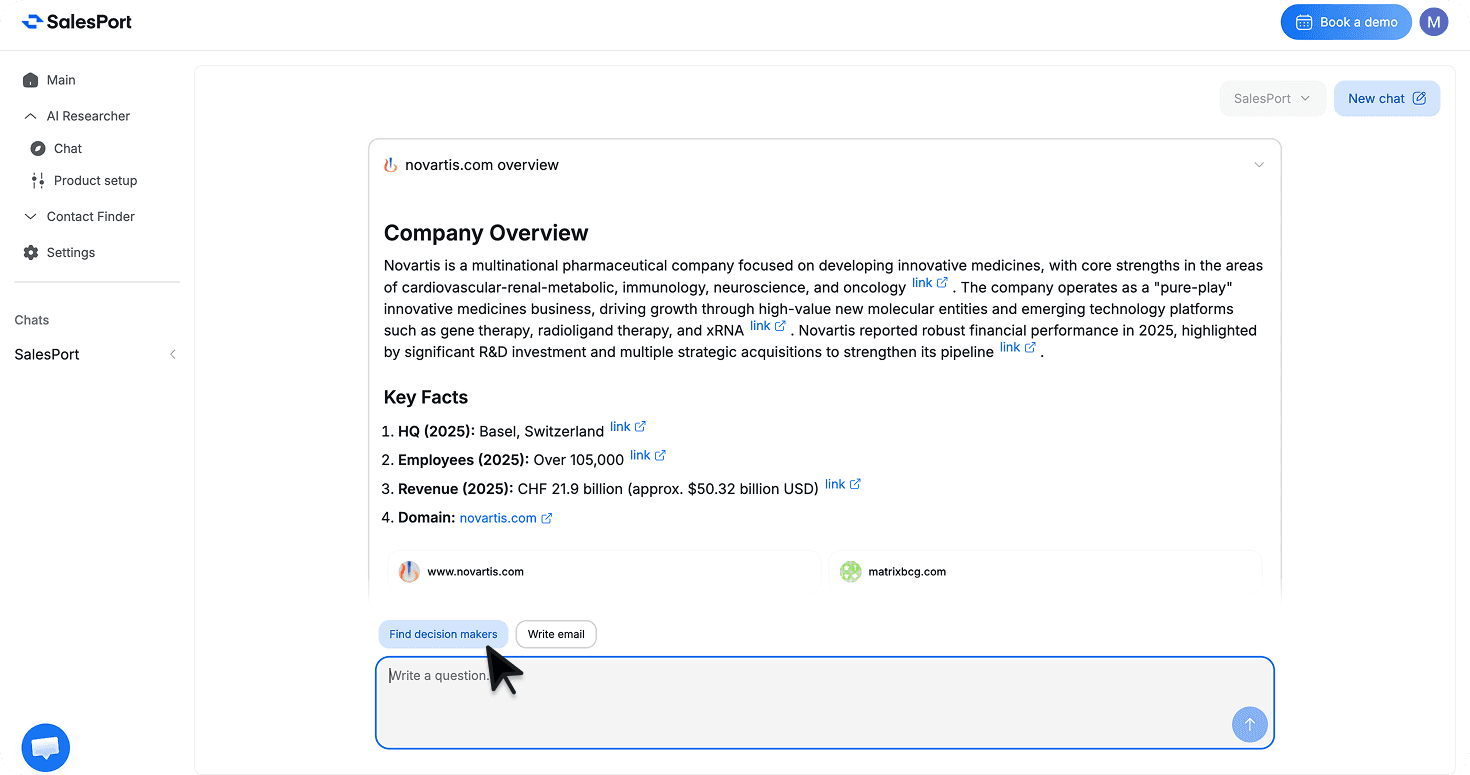Click the calendar icon in Book a demo
The image size is (1470, 775).
1304,22
